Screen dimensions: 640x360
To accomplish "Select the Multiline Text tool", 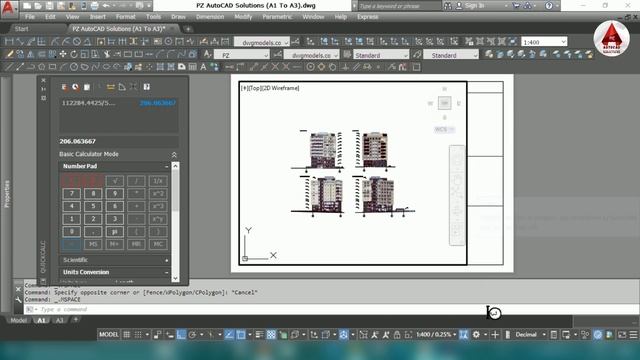I will tap(203, 67).
